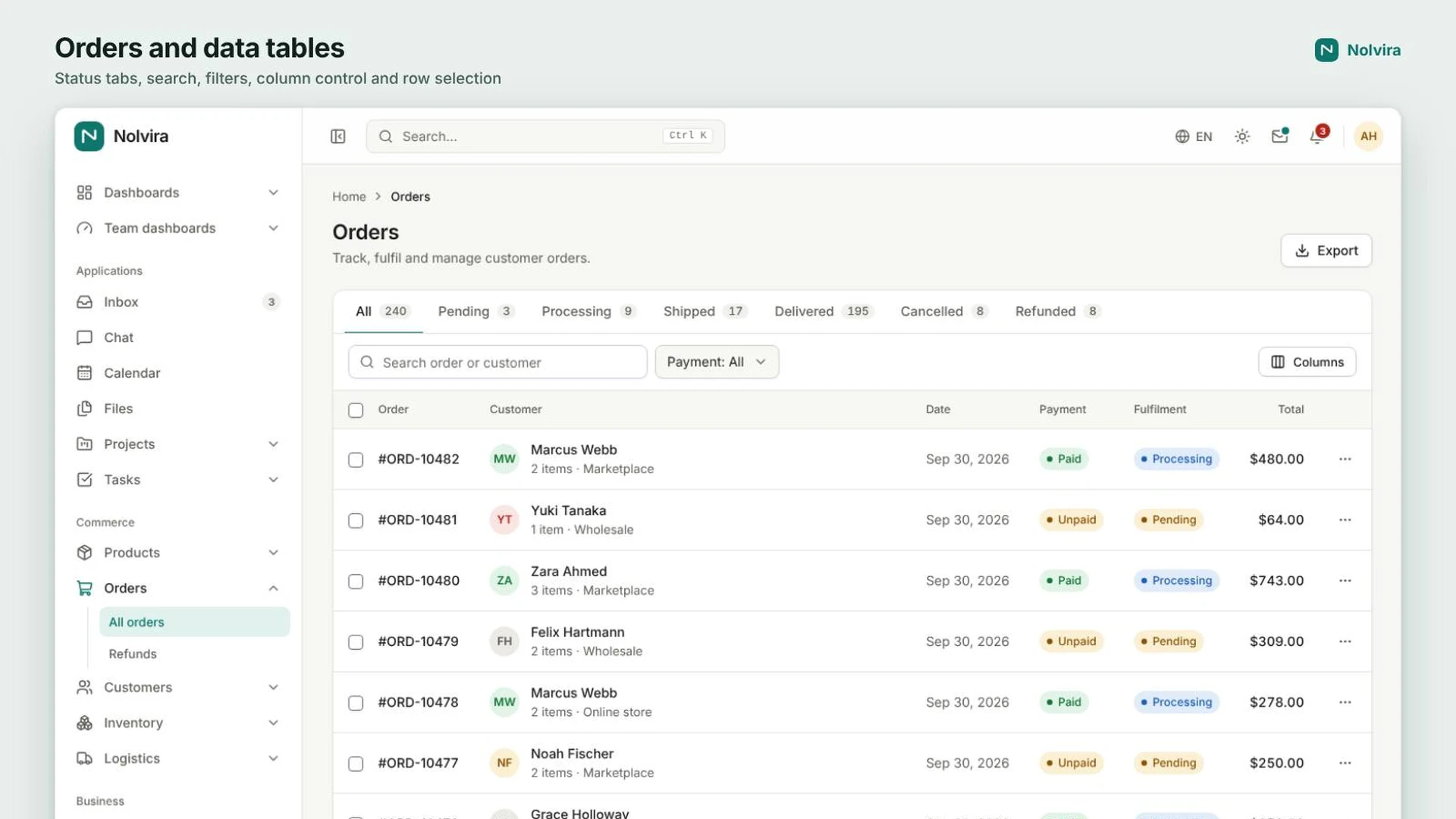Viewport: 1456px width, 819px height.
Task: Click the Chat icon in the sidebar
Action: click(x=84, y=337)
